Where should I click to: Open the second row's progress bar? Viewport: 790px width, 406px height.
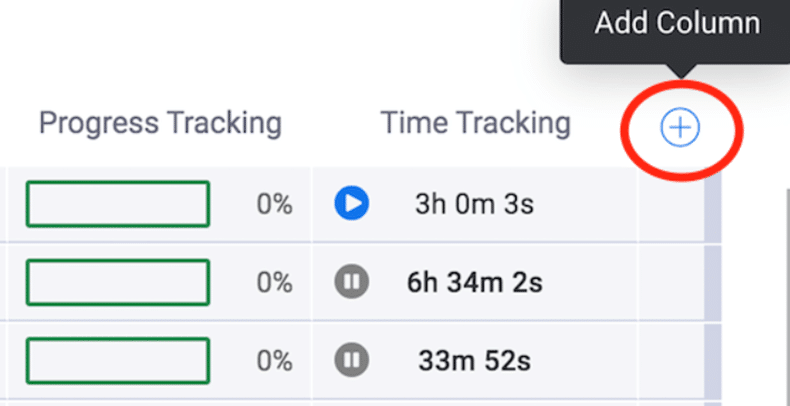[x=118, y=282]
